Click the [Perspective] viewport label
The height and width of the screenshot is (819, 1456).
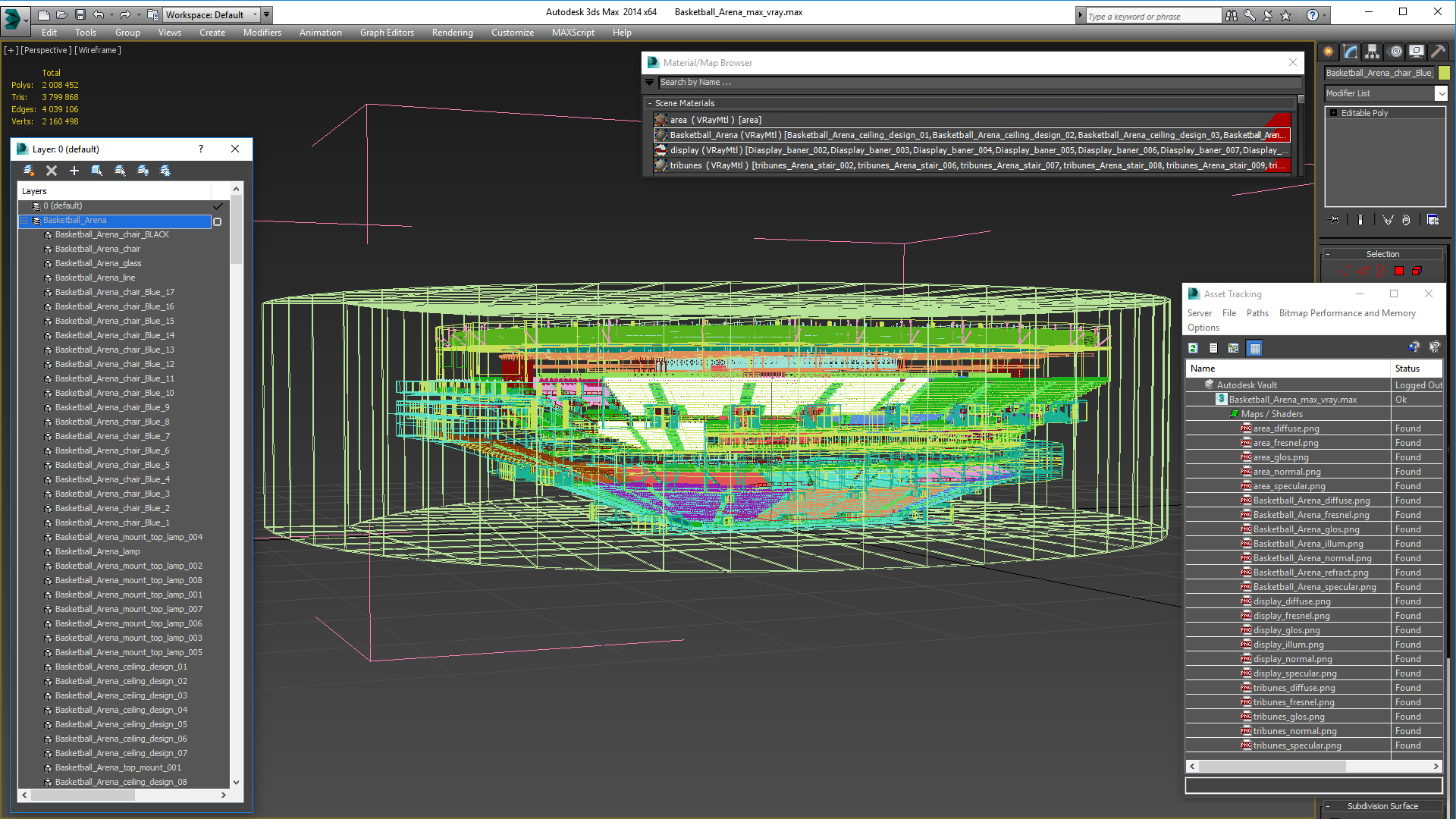[x=46, y=50]
